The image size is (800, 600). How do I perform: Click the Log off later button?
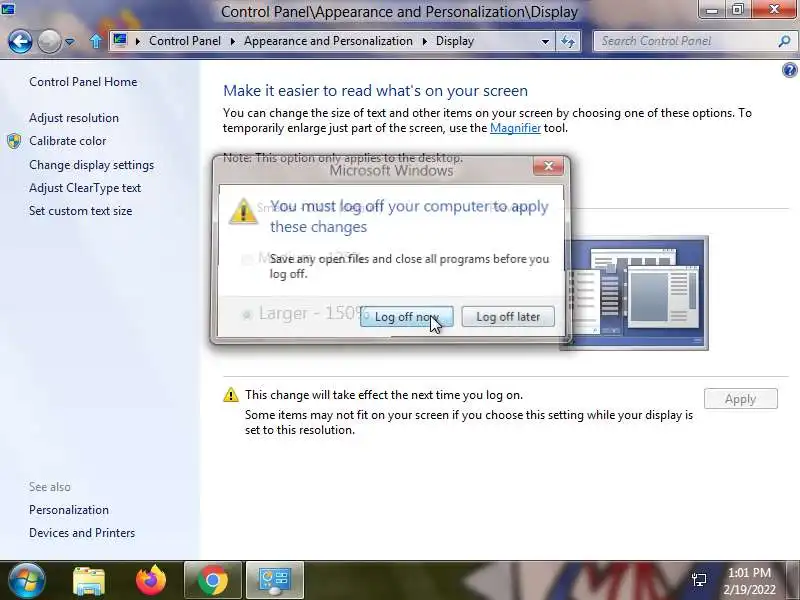508,317
